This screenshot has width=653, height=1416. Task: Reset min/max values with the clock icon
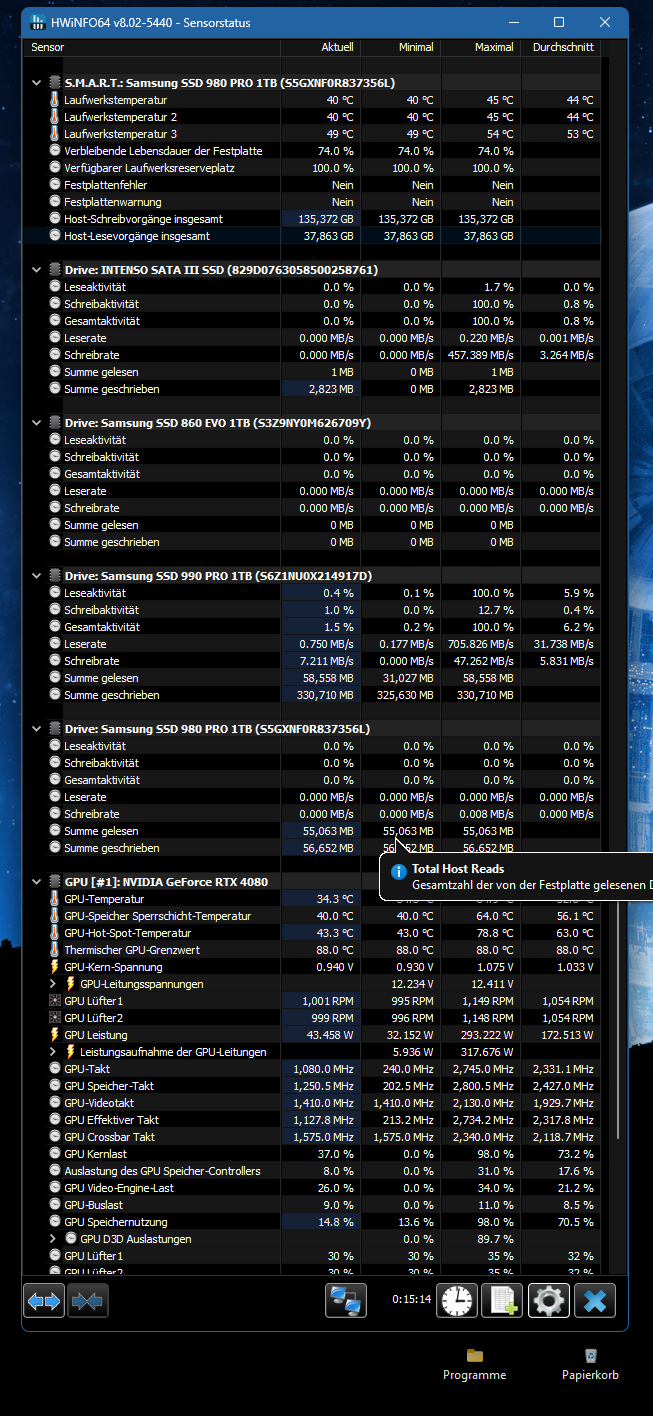(x=457, y=1300)
